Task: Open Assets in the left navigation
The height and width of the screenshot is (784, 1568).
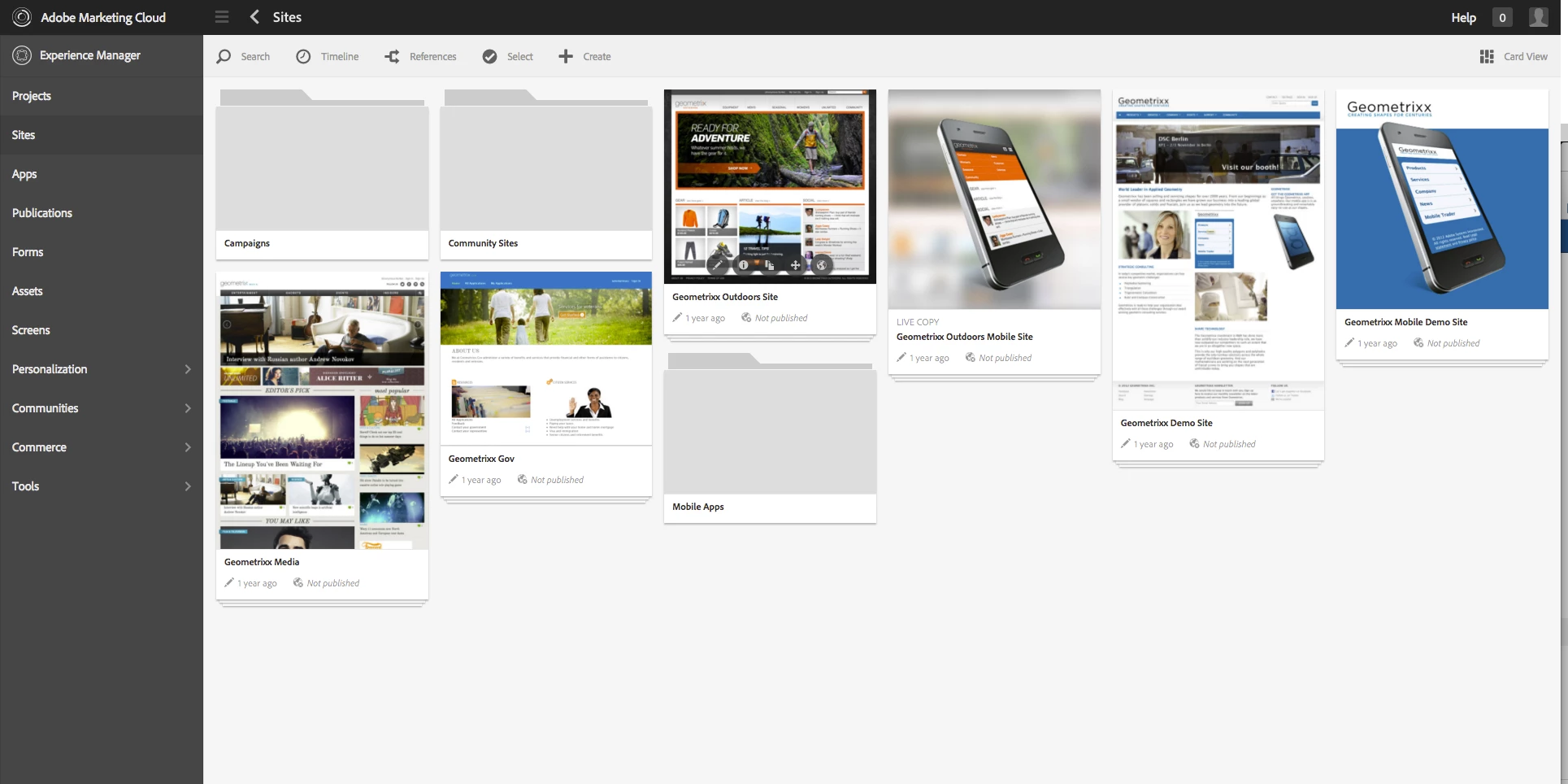Action: coord(102,291)
